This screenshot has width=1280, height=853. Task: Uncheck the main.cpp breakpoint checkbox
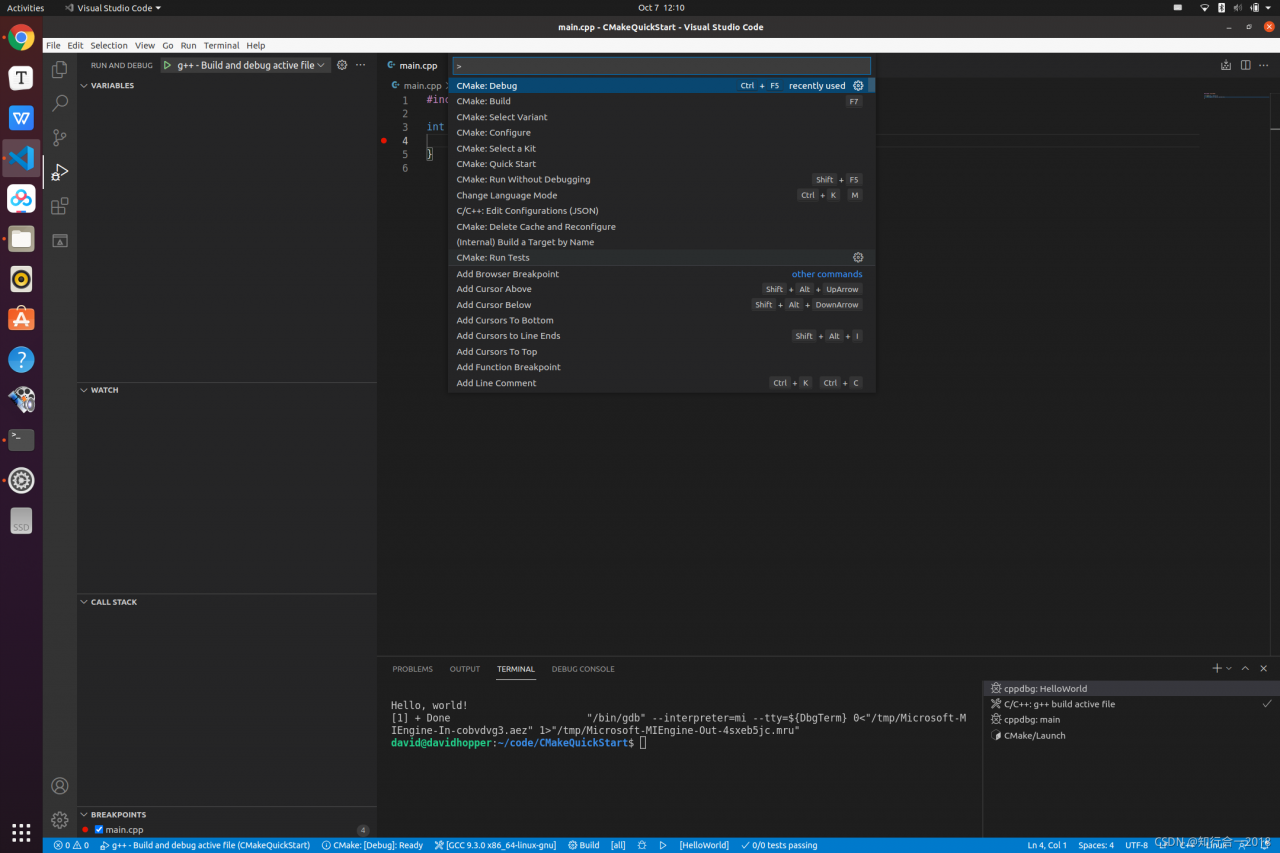[x=99, y=830]
